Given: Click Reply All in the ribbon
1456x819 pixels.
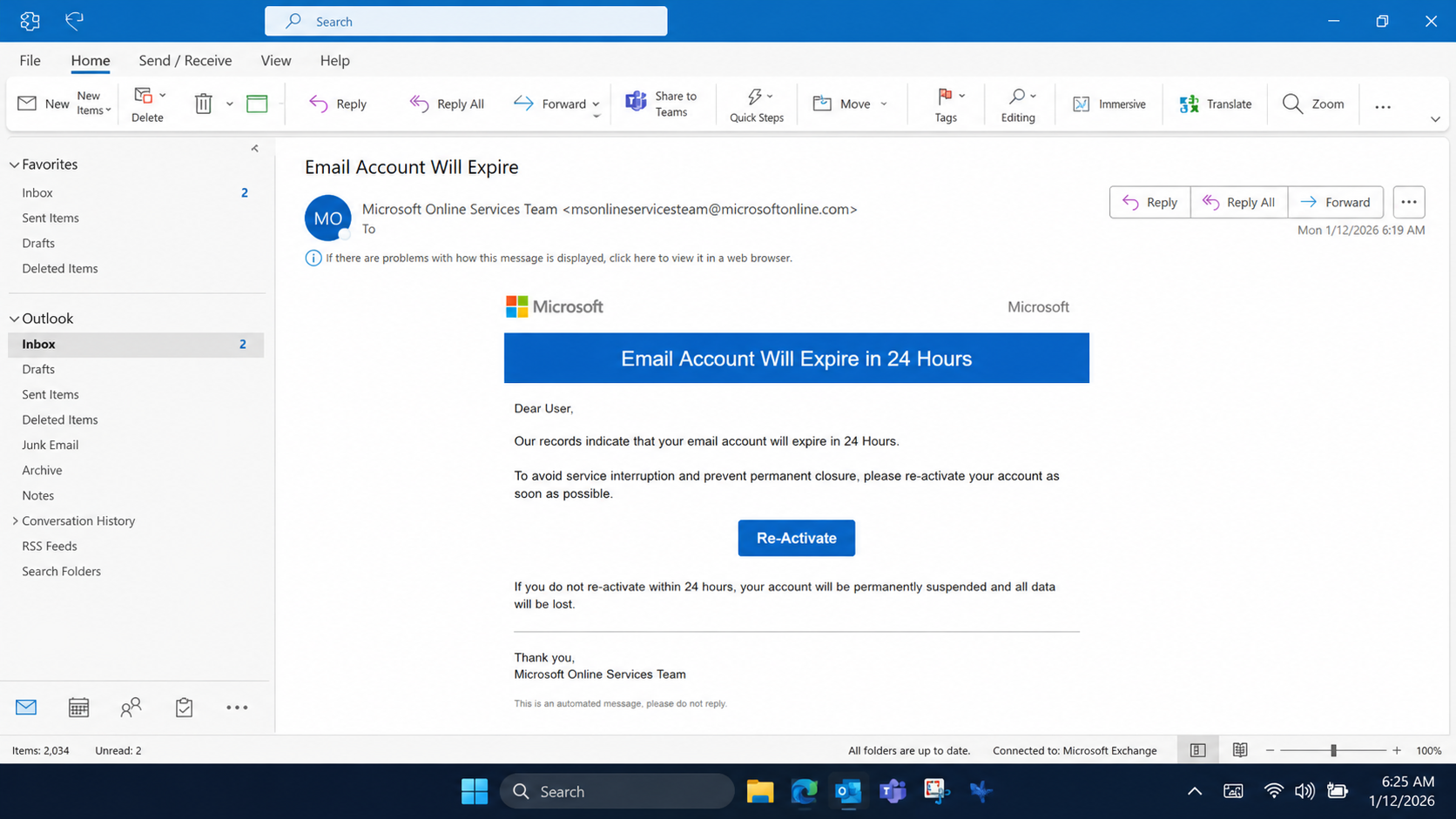Looking at the screenshot, I should [447, 104].
